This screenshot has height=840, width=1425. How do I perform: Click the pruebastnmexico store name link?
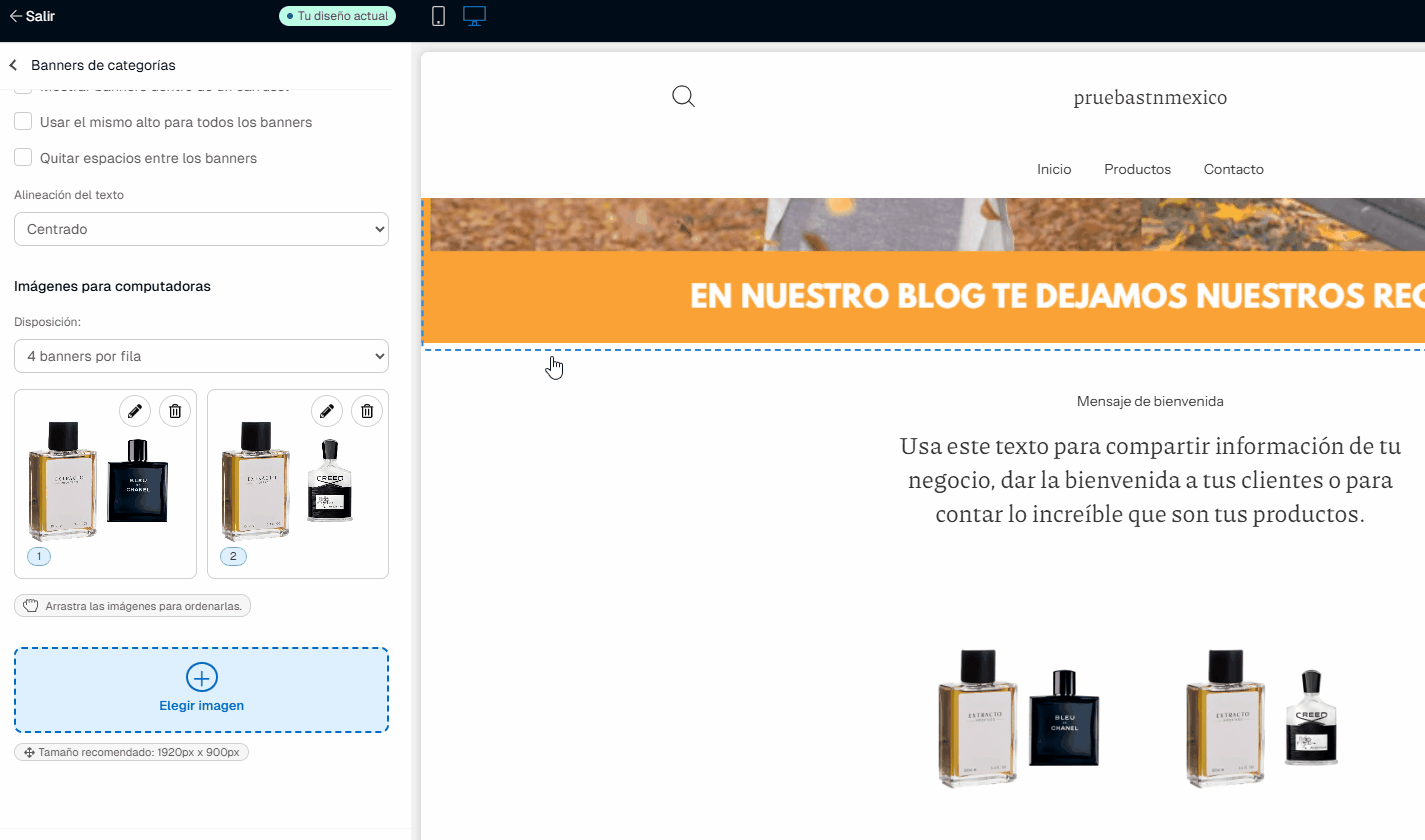pyautogui.click(x=1150, y=97)
